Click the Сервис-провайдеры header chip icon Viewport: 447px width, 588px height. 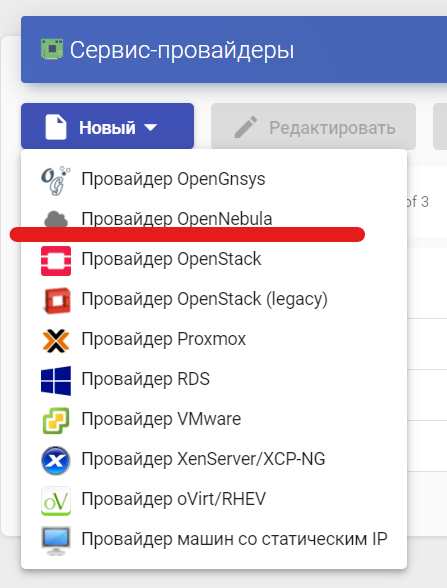click(x=52, y=49)
